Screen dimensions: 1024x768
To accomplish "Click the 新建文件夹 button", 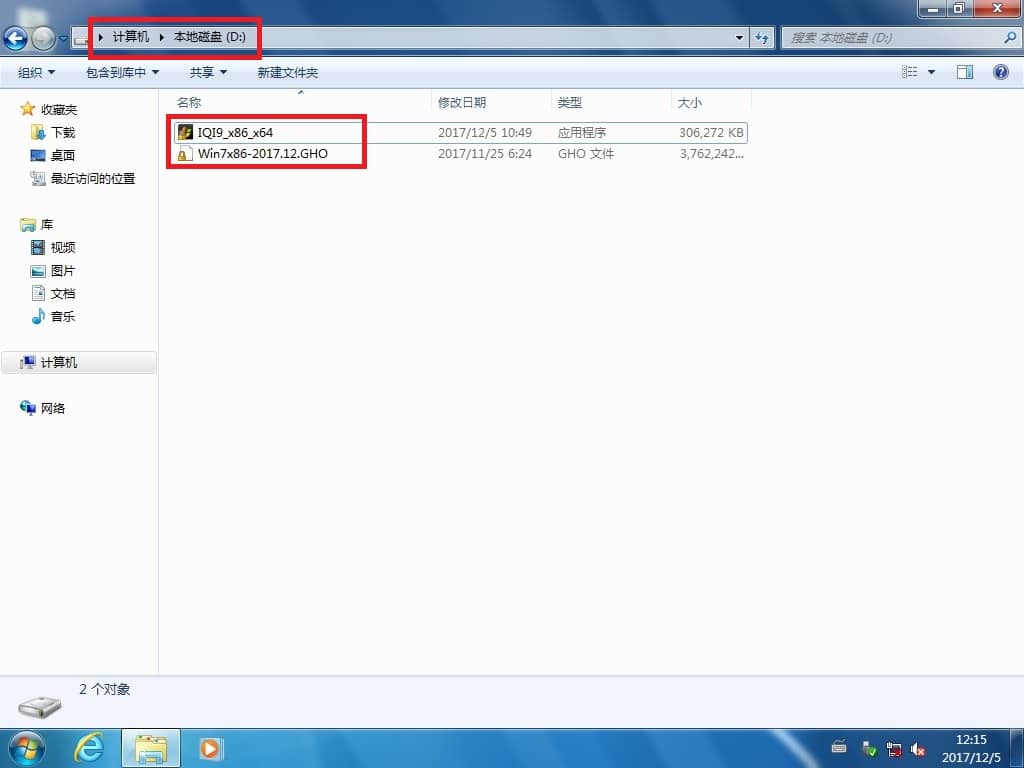I will click(x=287, y=72).
